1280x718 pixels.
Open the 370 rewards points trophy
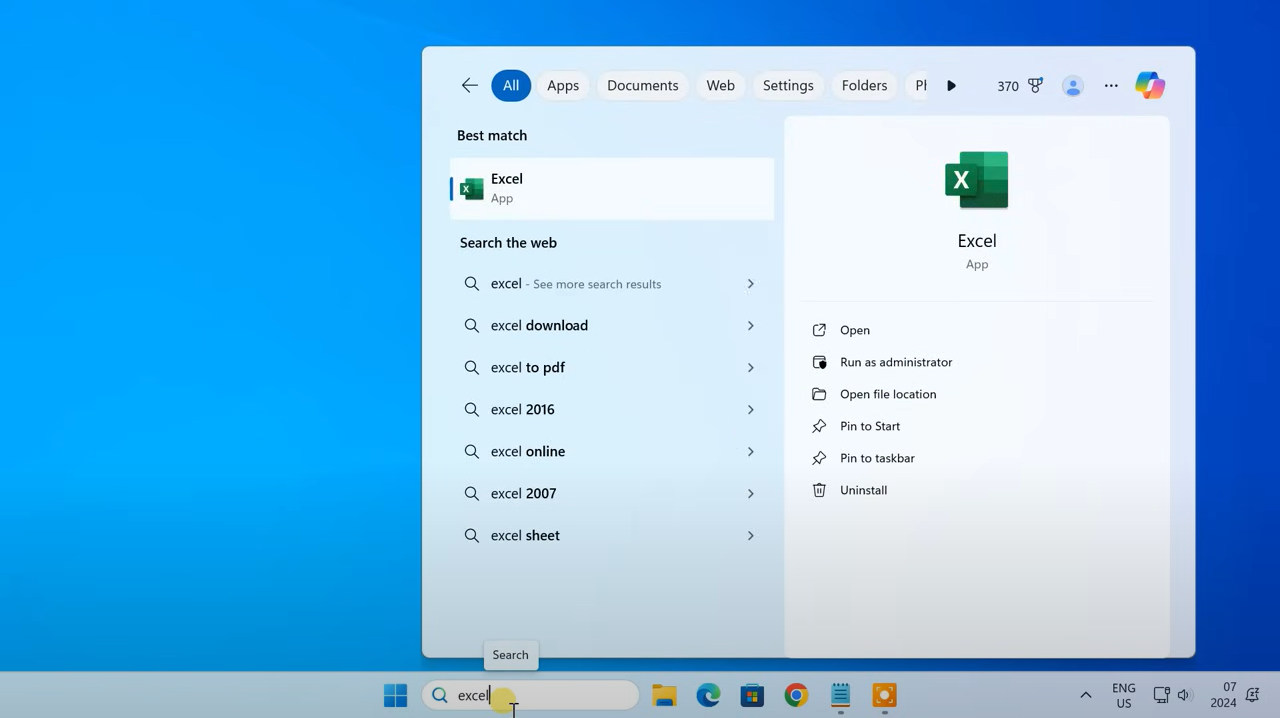(x=1021, y=86)
